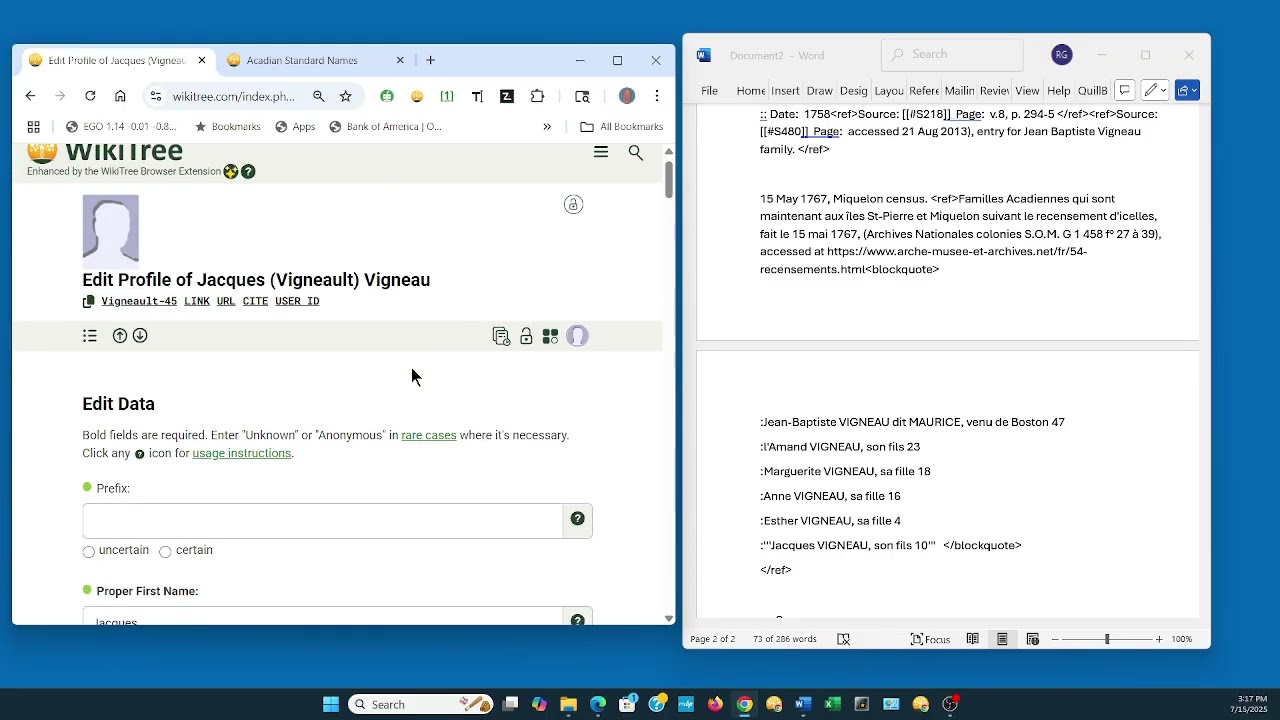
Task: Click the Vigneault-45 ID link
Action: pyautogui.click(x=139, y=301)
